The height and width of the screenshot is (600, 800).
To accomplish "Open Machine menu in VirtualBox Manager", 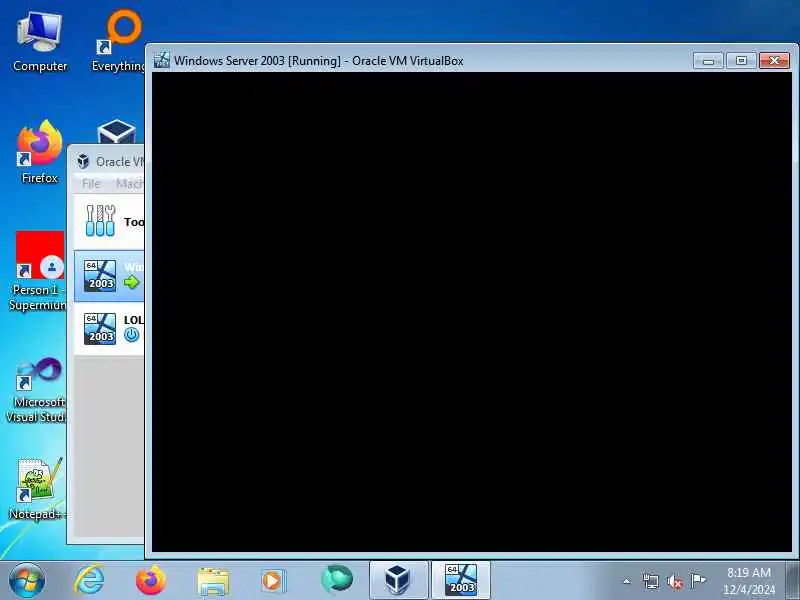I will [x=129, y=184].
